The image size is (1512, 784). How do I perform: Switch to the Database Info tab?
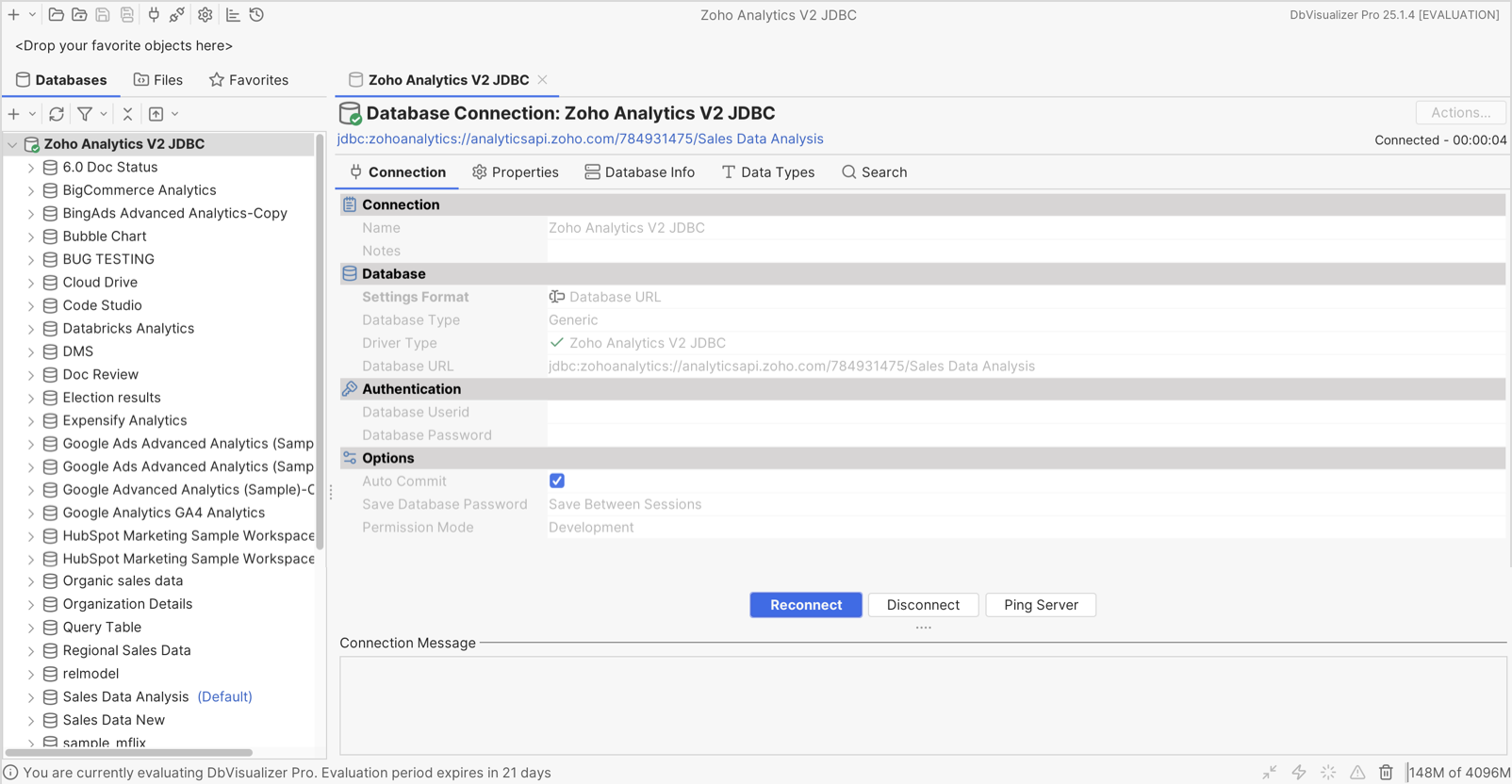639,172
